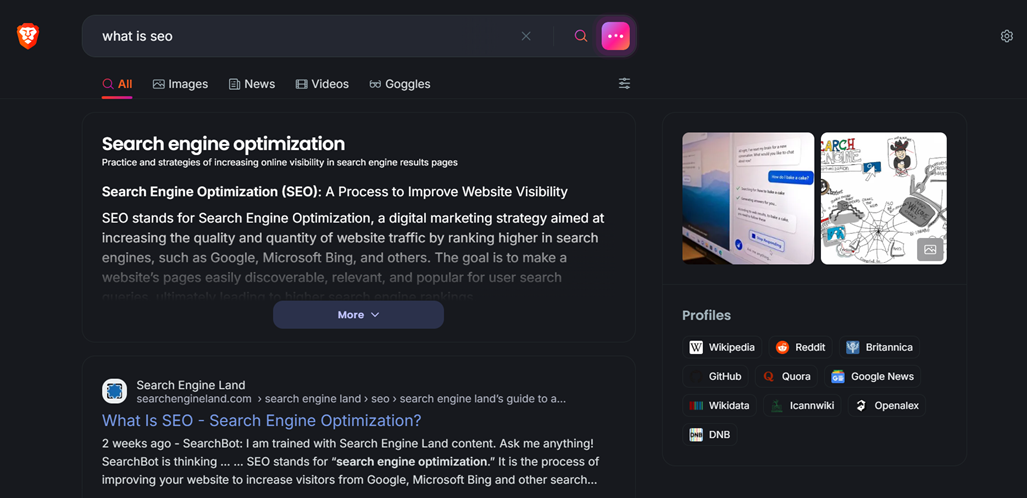The width and height of the screenshot is (1027, 498).
Task: Switch to the Images tab
Action: pos(180,84)
